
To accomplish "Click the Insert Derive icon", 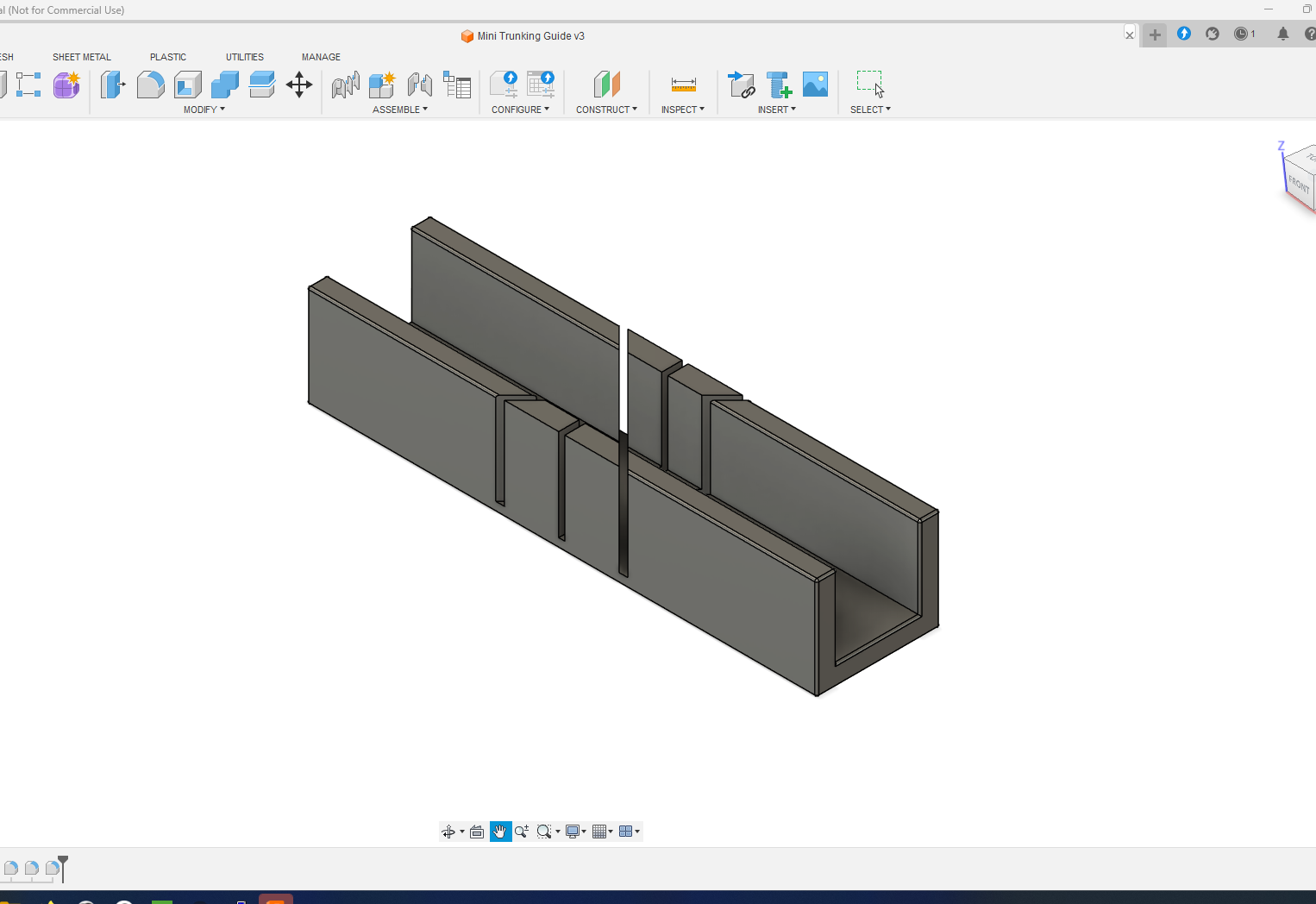I will click(x=742, y=85).
